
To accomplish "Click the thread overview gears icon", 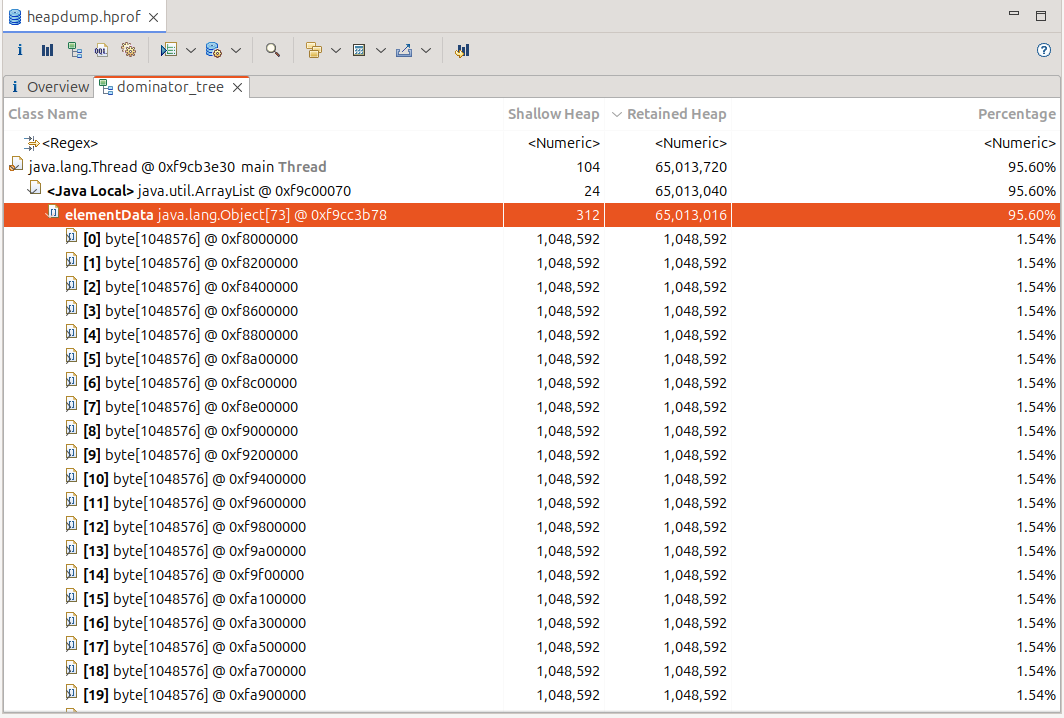I will point(128,50).
